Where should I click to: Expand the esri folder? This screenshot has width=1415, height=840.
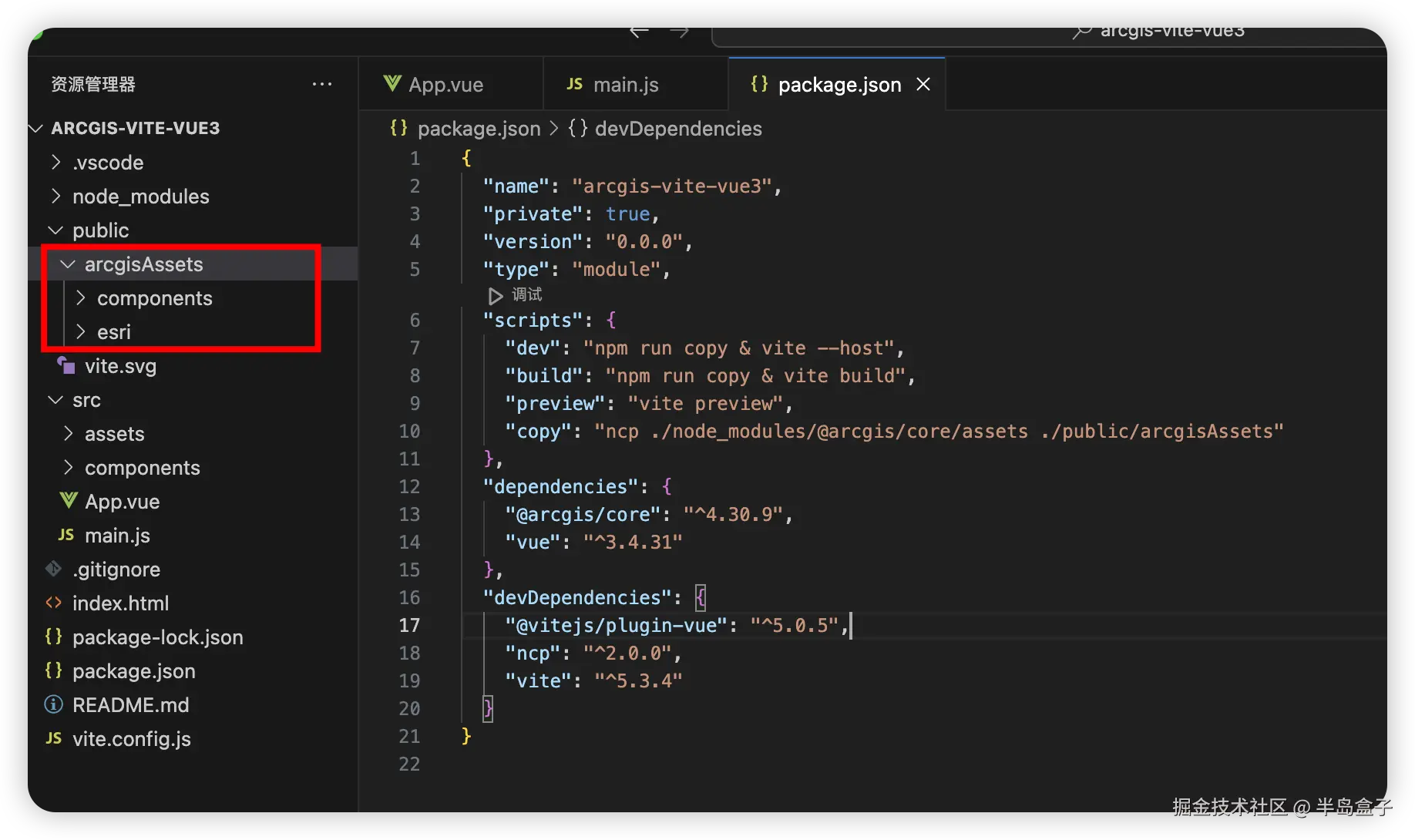pyautogui.click(x=81, y=331)
